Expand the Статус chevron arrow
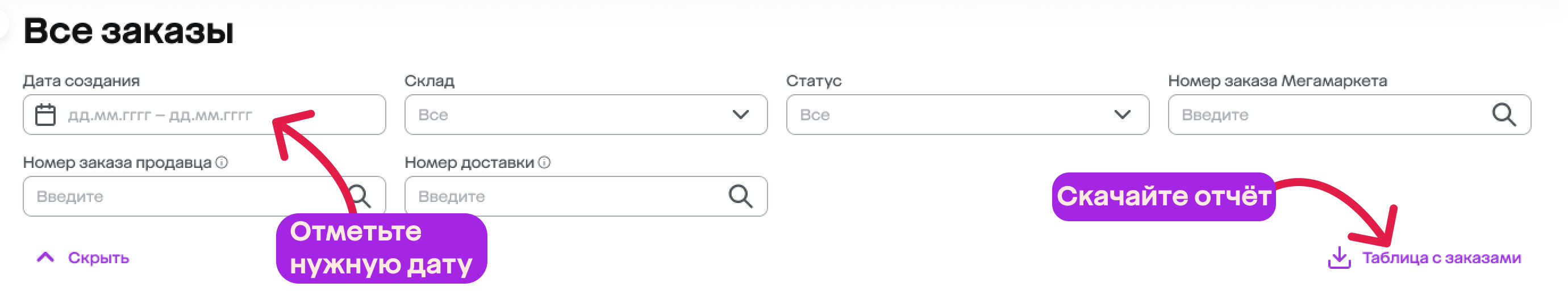This screenshot has height=291, width=1568. 1122,115
